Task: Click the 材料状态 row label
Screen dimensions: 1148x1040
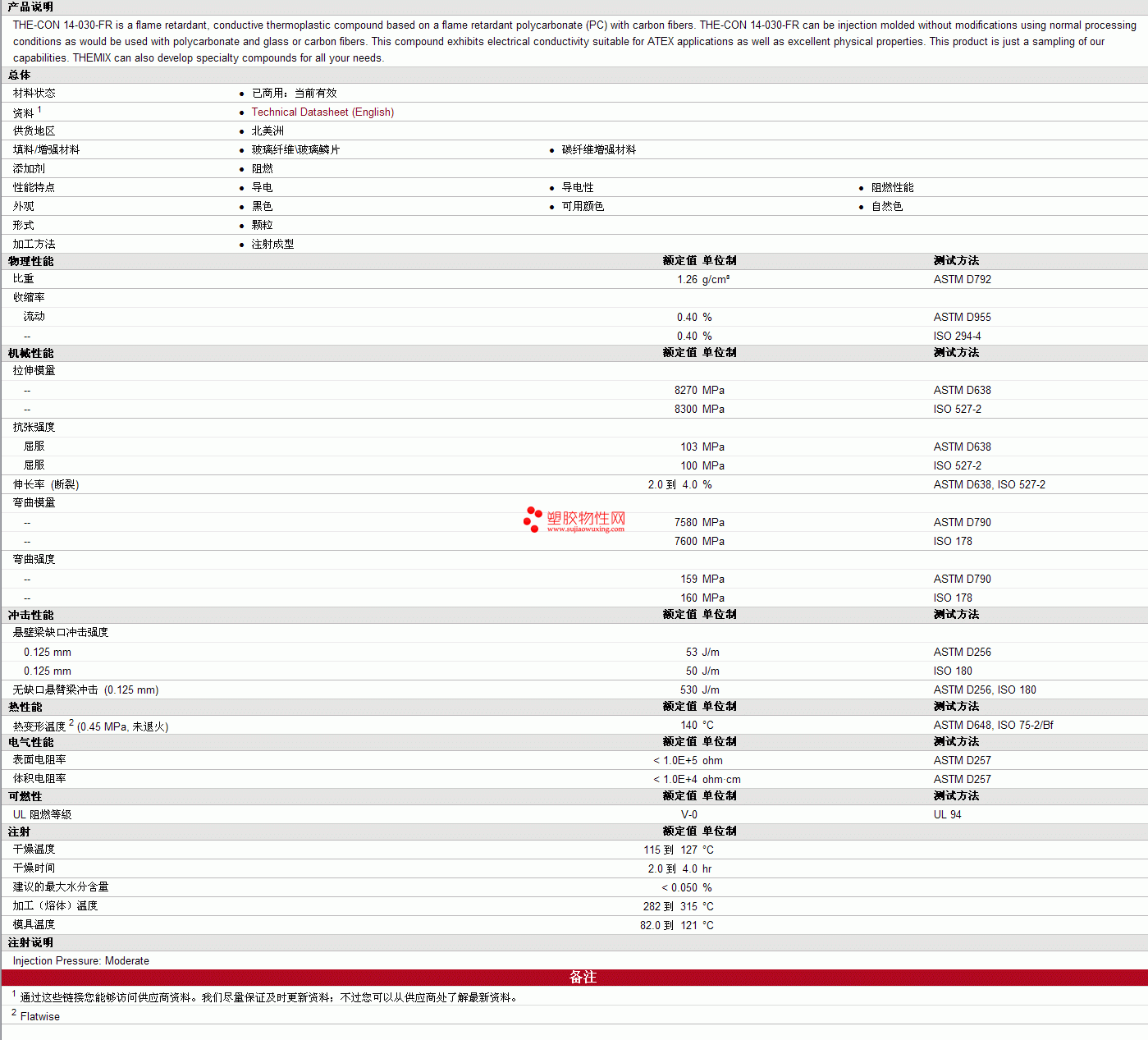Action: [34, 94]
